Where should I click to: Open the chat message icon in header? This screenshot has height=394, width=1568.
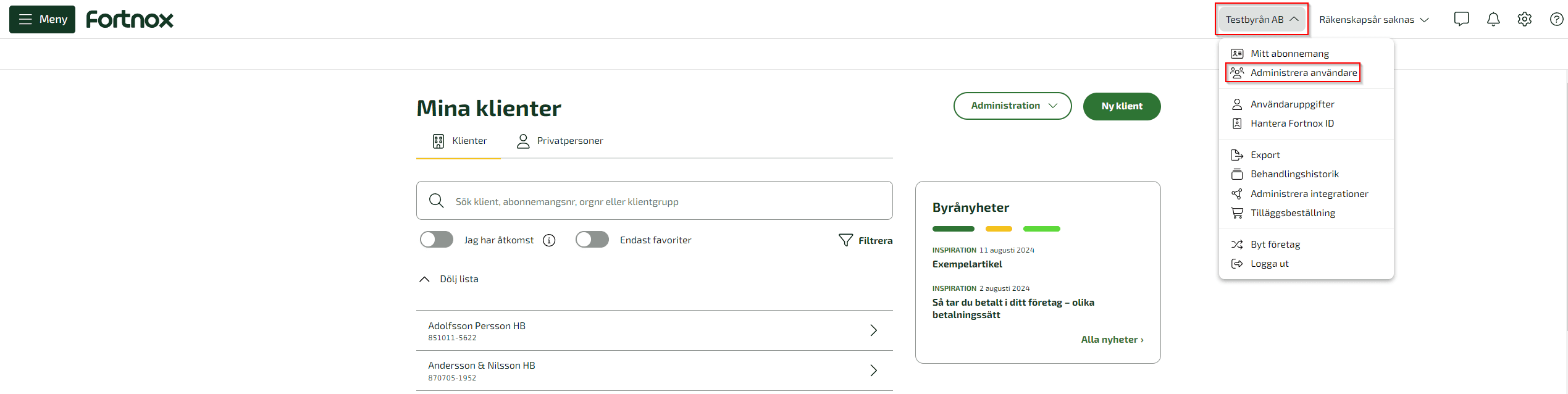[x=1461, y=19]
